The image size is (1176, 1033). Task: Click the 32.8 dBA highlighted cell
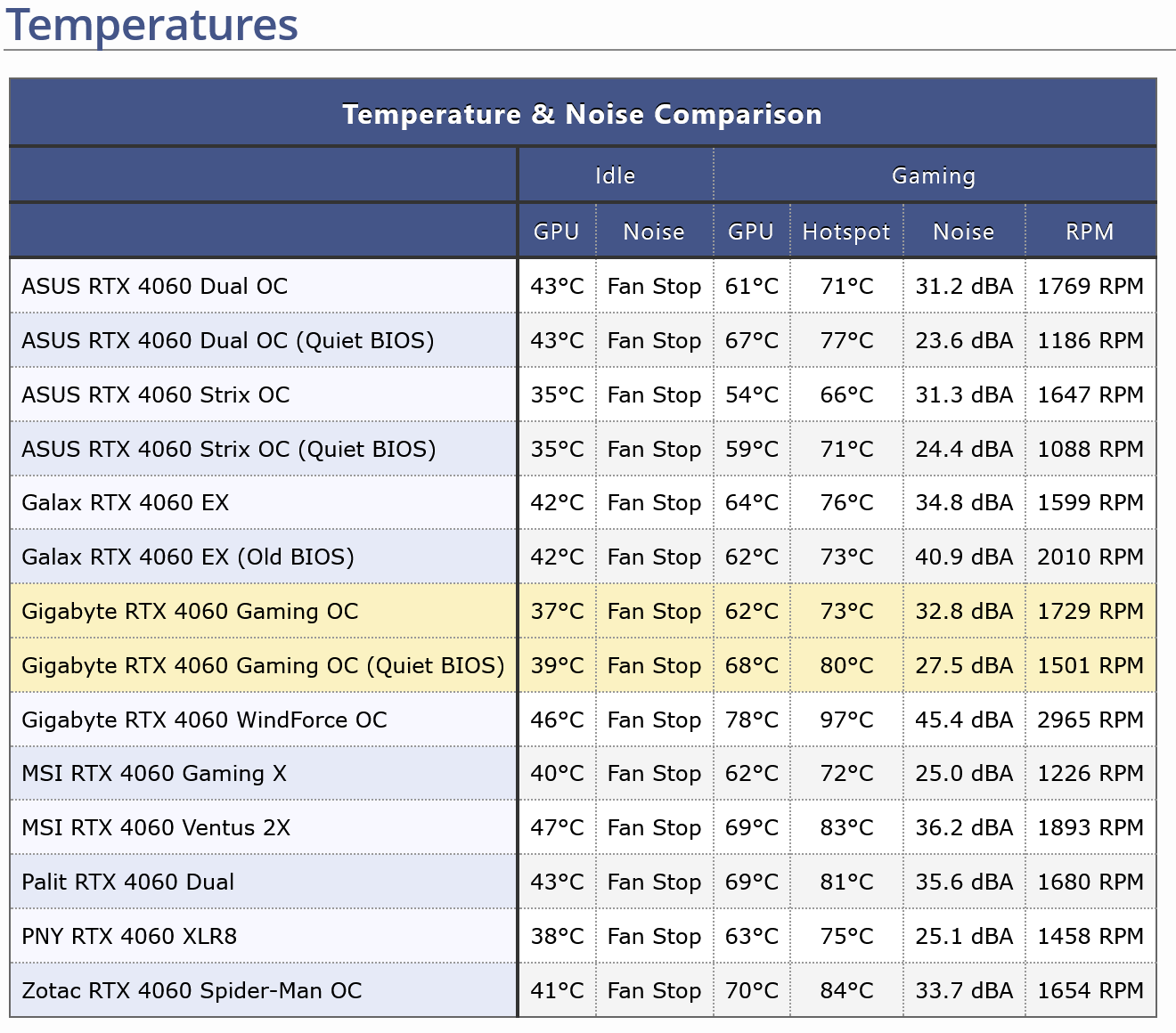coord(964,611)
